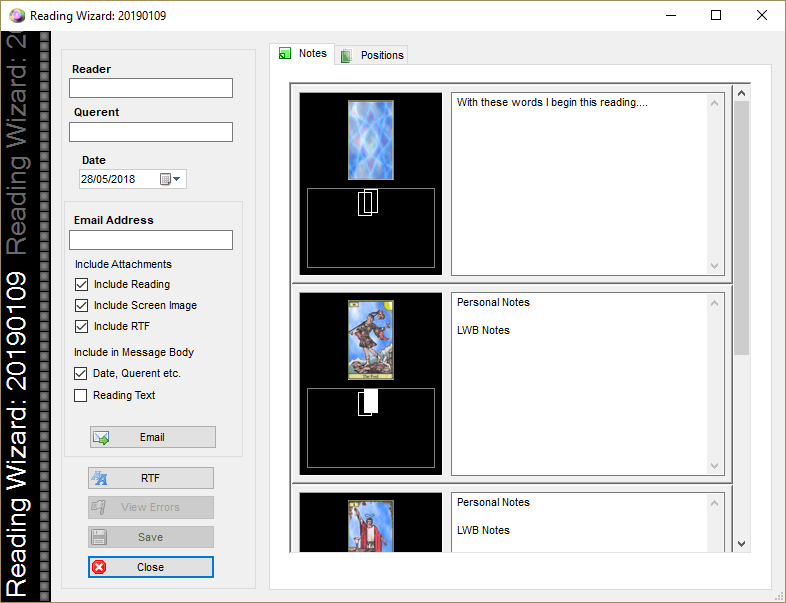
Task: Click the Reading Wizard app icon in title bar
Action: point(17,16)
